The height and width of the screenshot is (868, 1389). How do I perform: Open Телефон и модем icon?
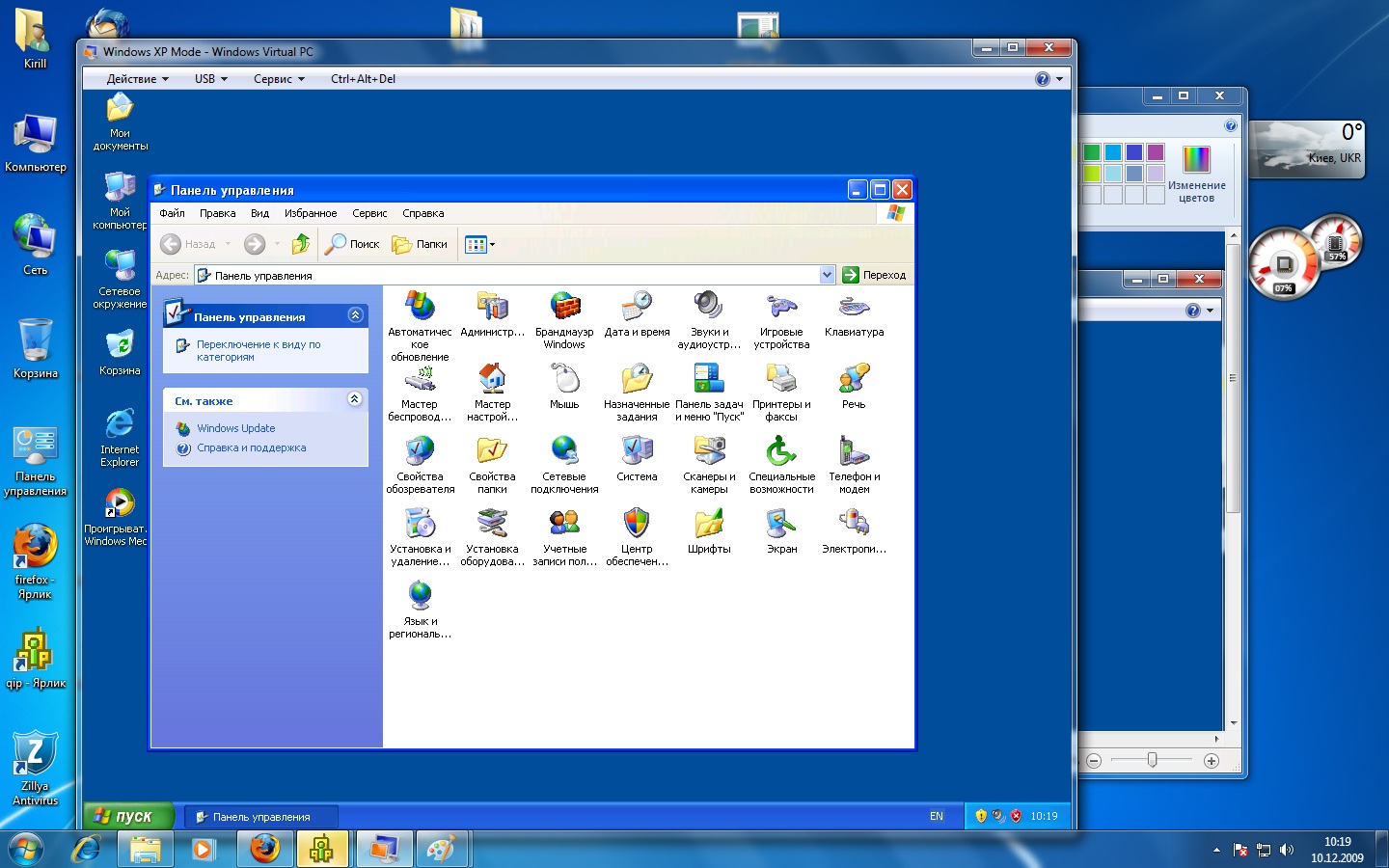pos(854,465)
